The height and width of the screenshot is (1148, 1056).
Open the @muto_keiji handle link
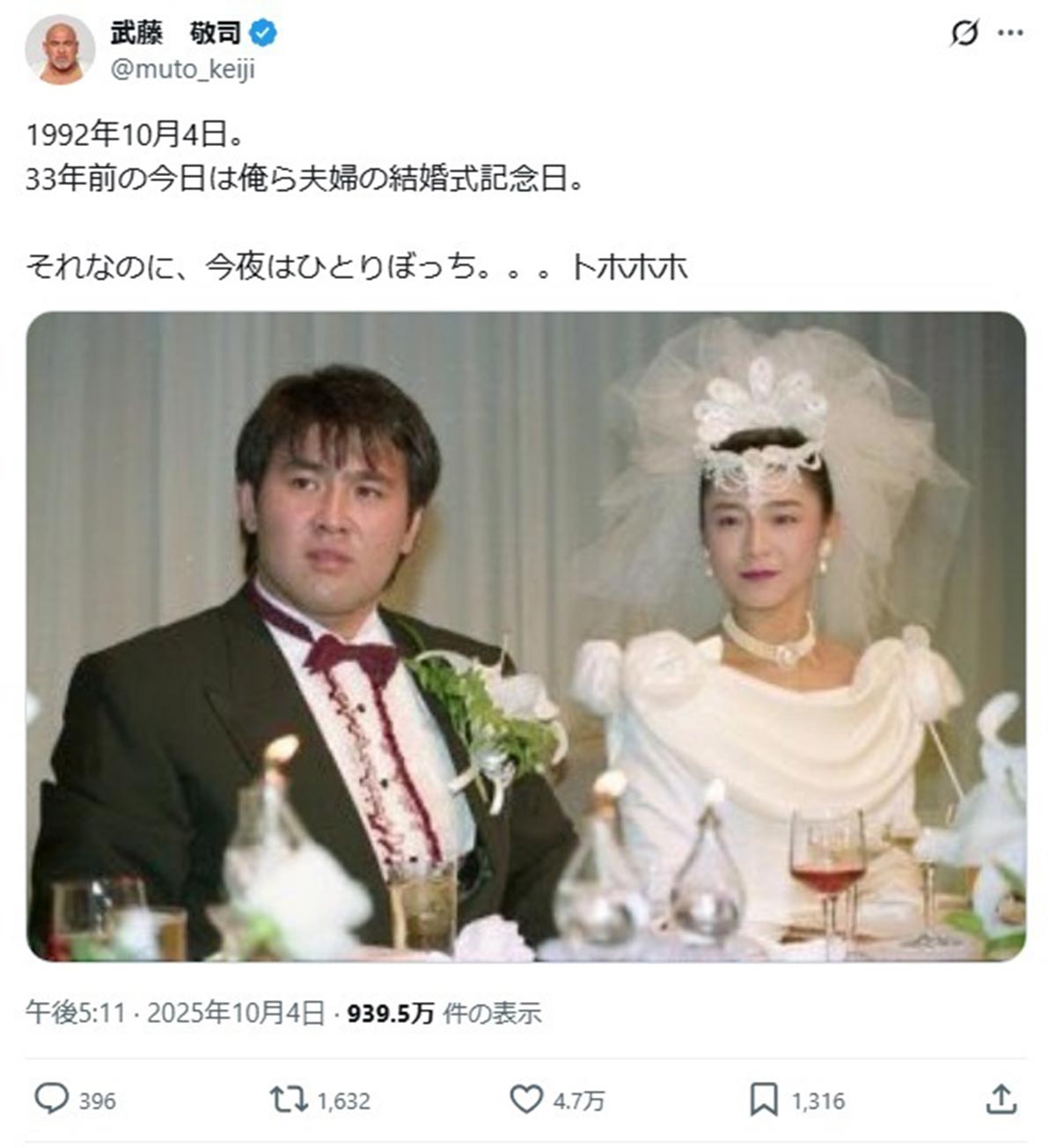click(183, 69)
